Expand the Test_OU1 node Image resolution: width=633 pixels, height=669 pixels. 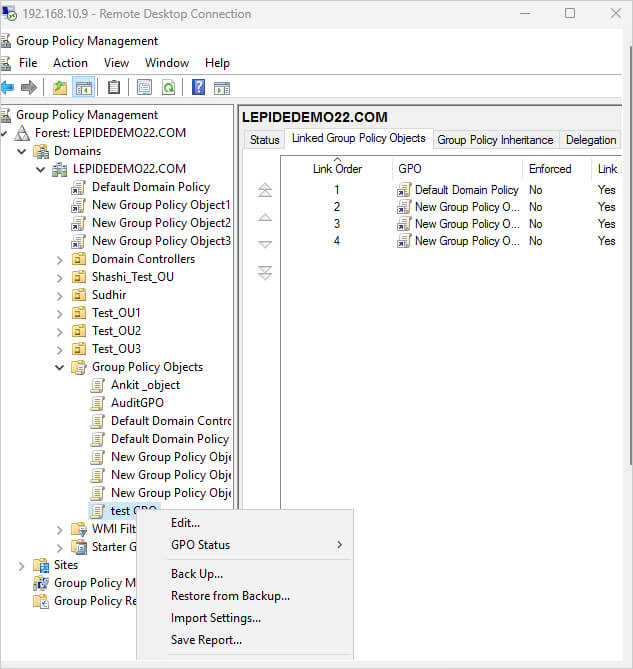(60, 314)
